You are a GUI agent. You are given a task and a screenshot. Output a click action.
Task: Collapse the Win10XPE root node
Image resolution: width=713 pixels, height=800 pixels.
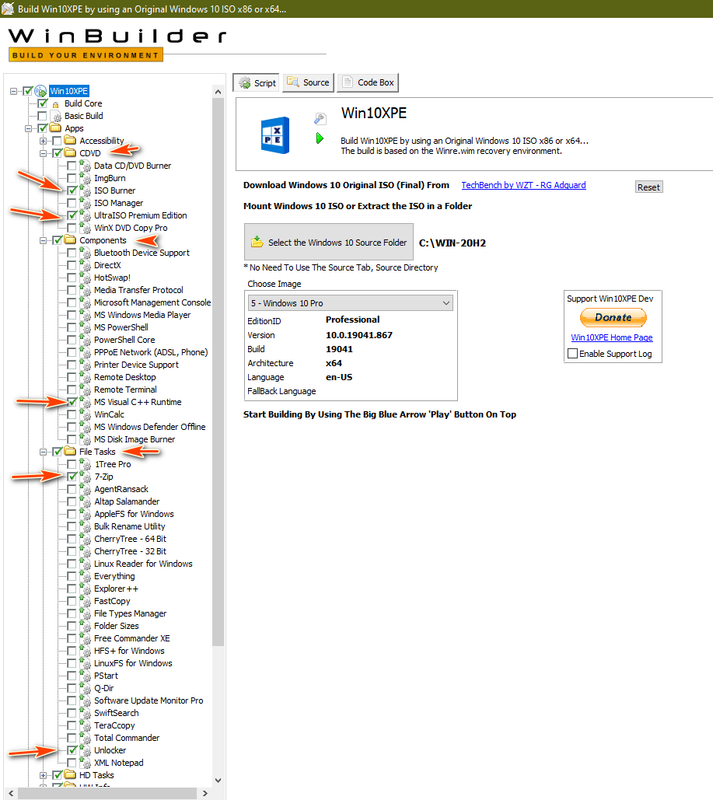(14, 91)
